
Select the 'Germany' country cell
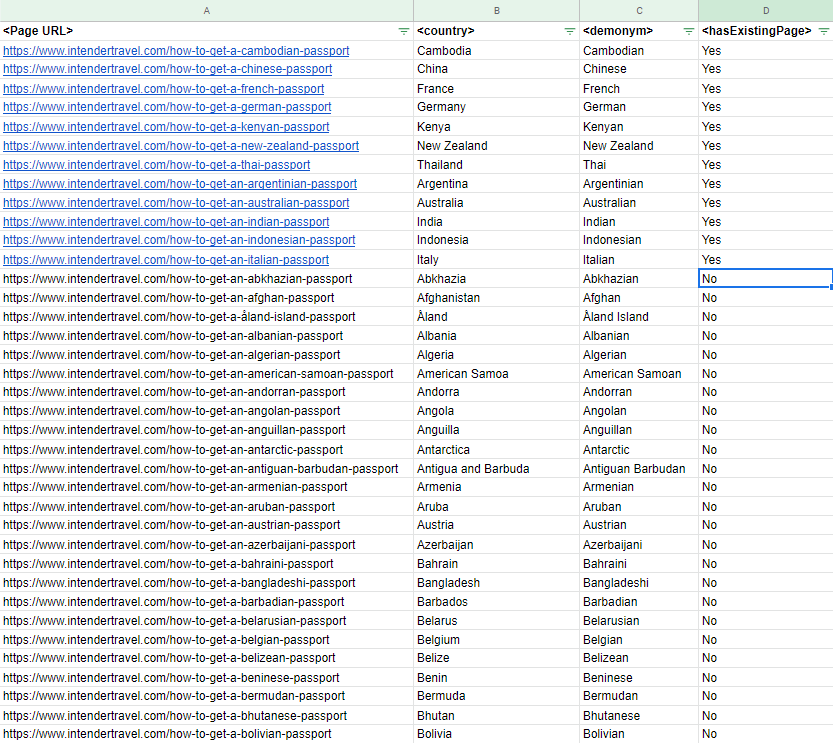coord(497,107)
